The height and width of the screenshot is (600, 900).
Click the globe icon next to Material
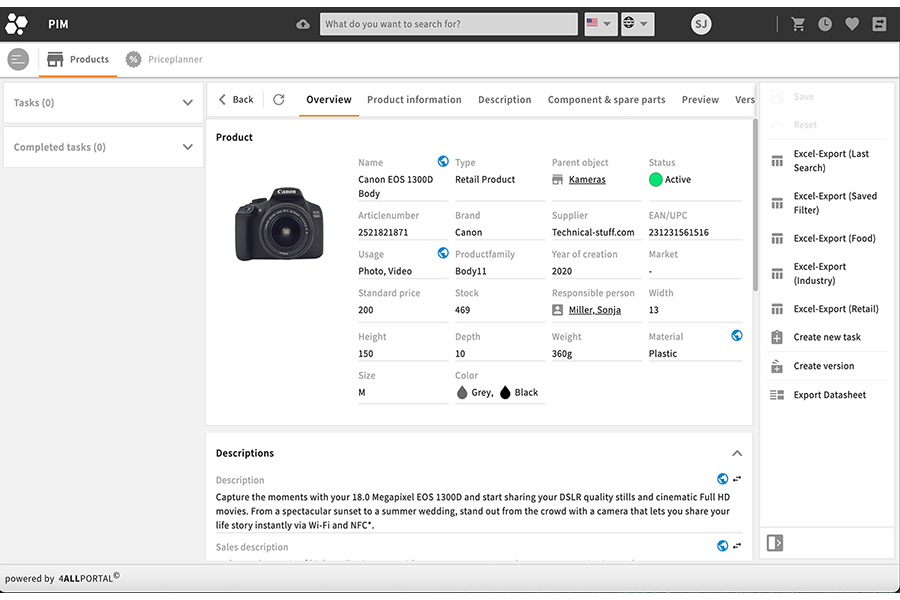(736, 335)
